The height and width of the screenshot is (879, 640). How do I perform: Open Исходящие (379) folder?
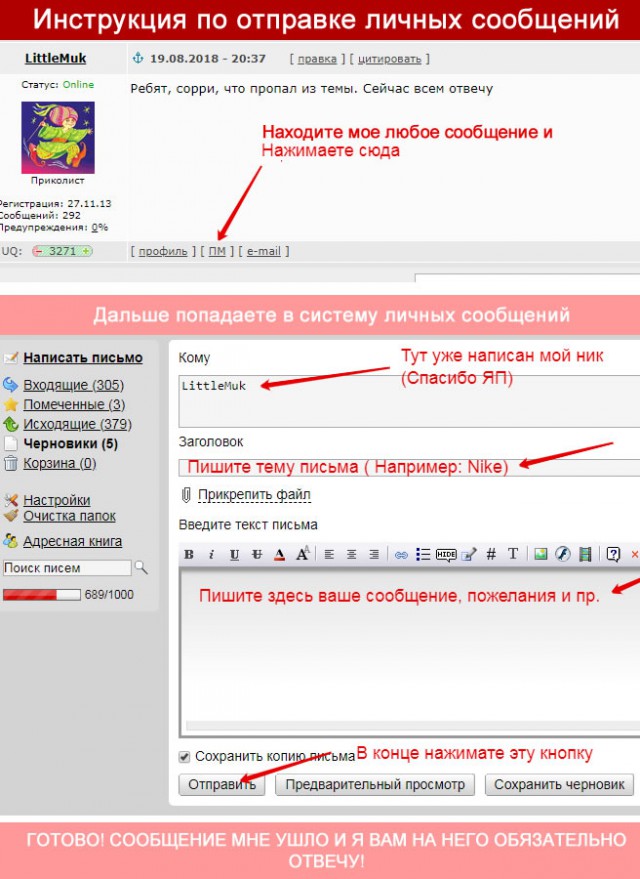77,424
